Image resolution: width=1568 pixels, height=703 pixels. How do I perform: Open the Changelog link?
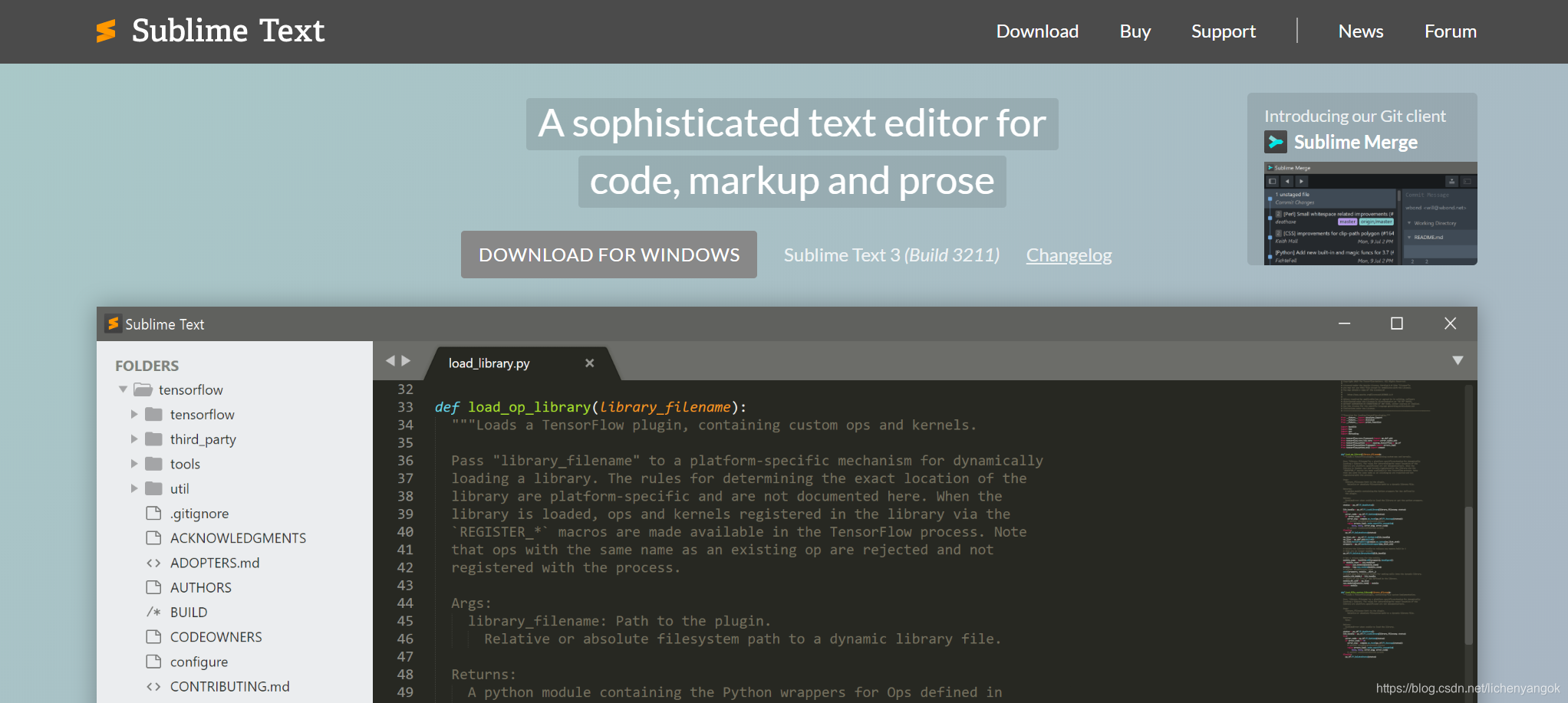point(1069,255)
